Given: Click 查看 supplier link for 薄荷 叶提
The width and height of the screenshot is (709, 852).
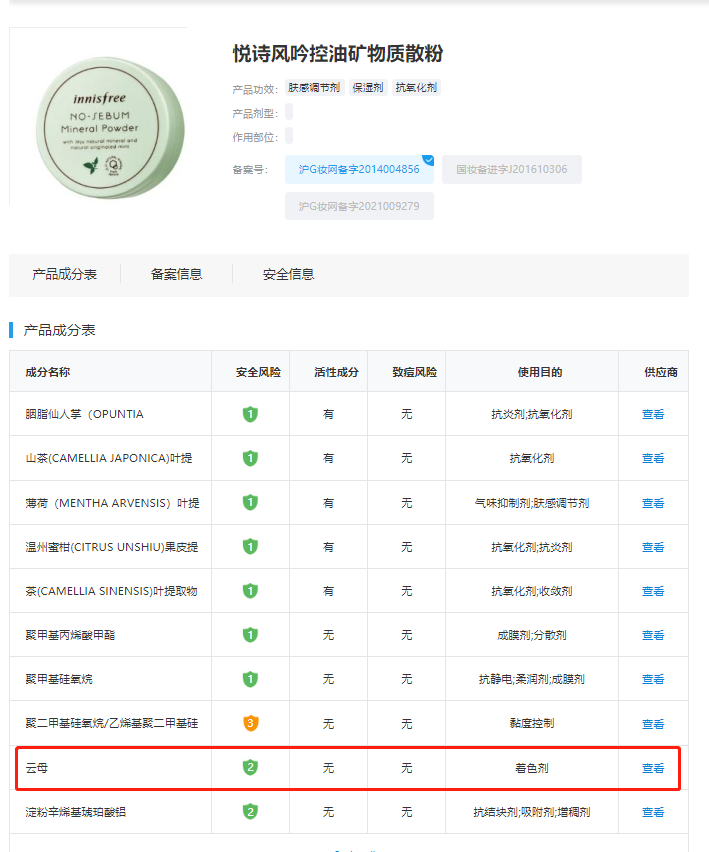Looking at the screenshot, I should pyautogui.click(x=653, y=503).
